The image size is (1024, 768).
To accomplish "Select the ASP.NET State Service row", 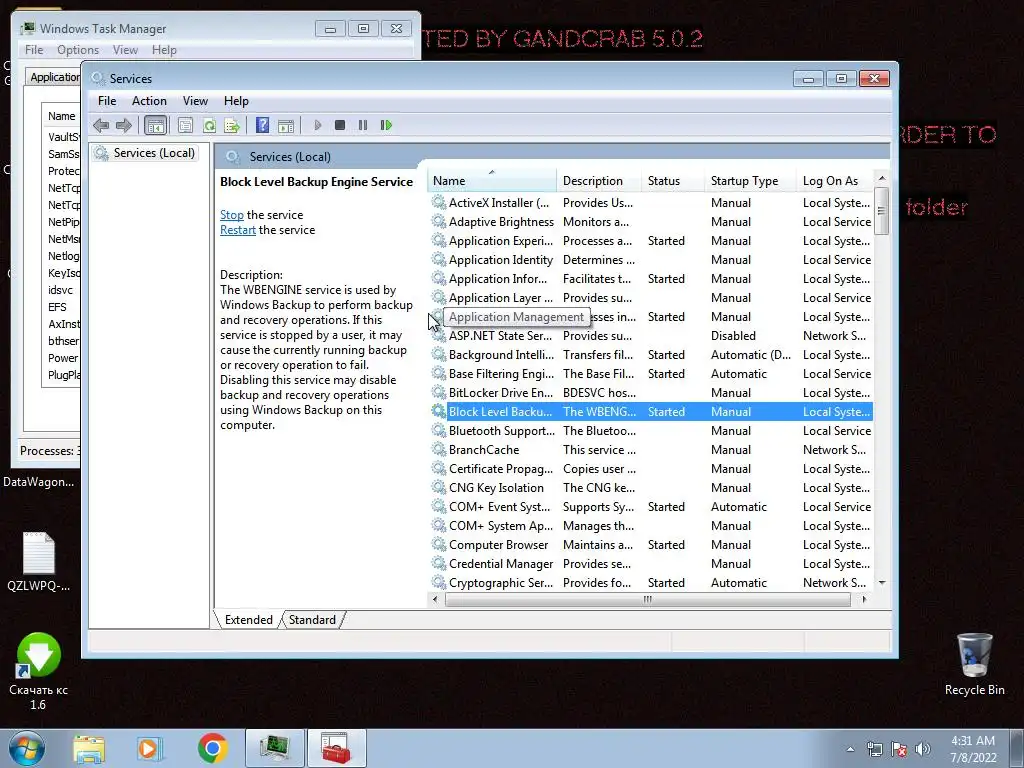I will (651, 336).
